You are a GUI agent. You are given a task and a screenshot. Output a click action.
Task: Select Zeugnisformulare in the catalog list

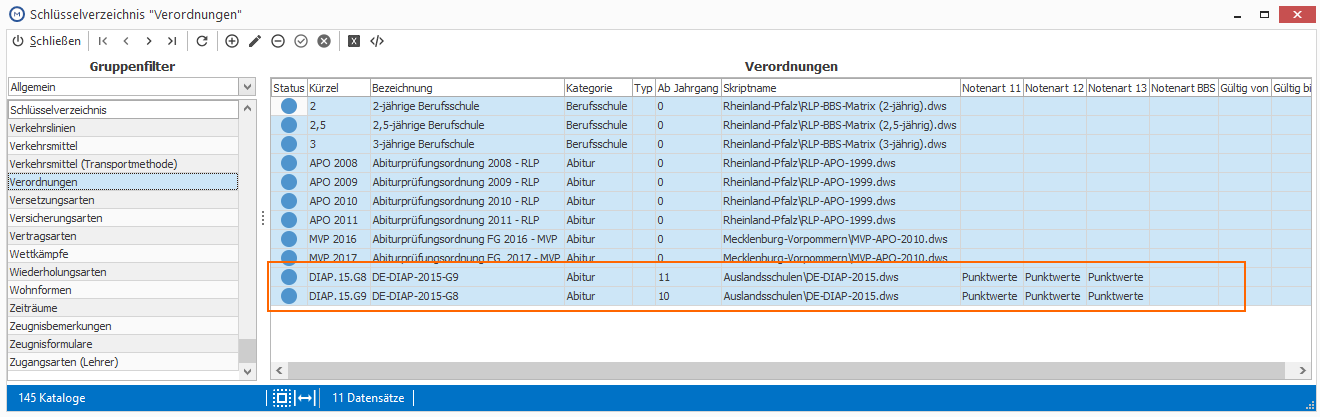tap(123, 344)
